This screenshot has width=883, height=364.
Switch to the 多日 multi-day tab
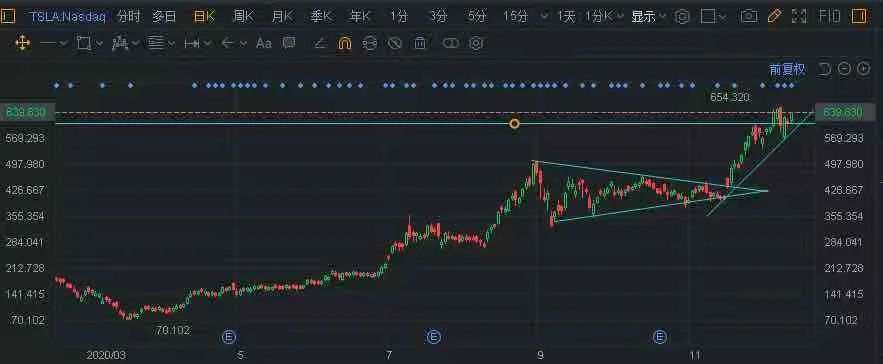(164, 17)
